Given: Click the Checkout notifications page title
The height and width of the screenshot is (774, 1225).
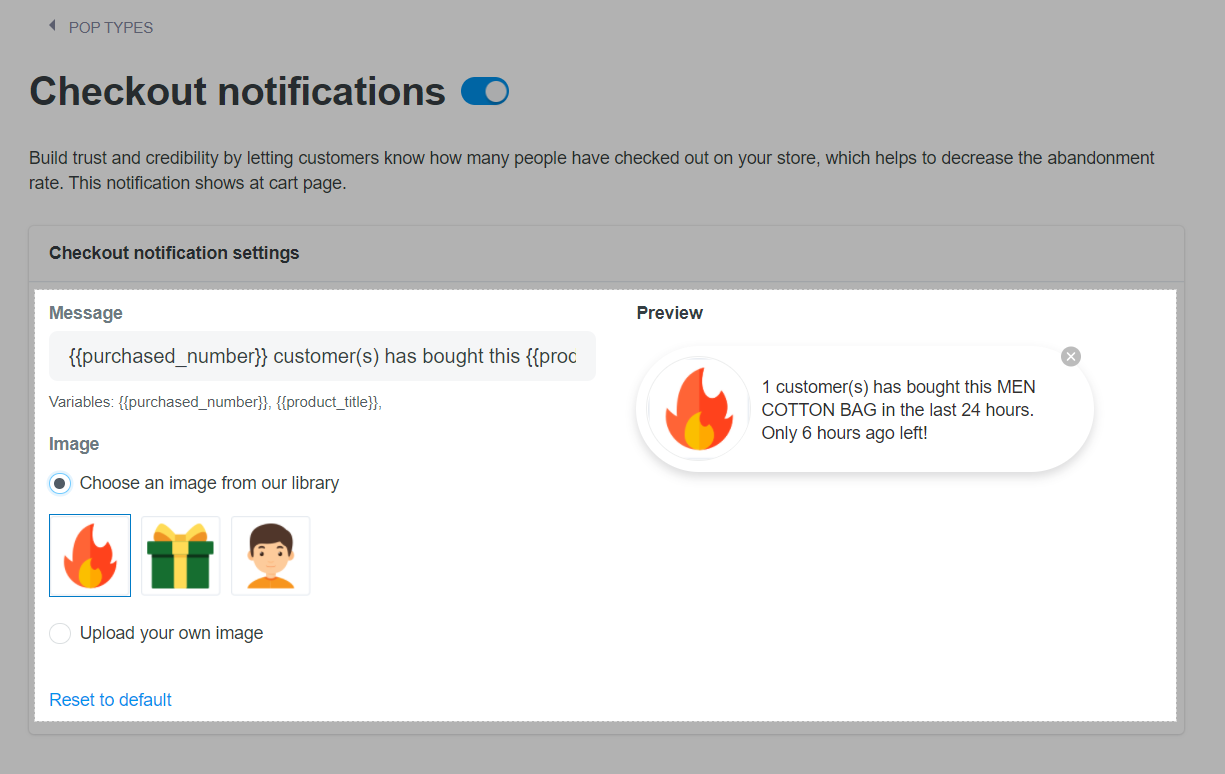Looking at the screenshot, I should tap(237, 92).
